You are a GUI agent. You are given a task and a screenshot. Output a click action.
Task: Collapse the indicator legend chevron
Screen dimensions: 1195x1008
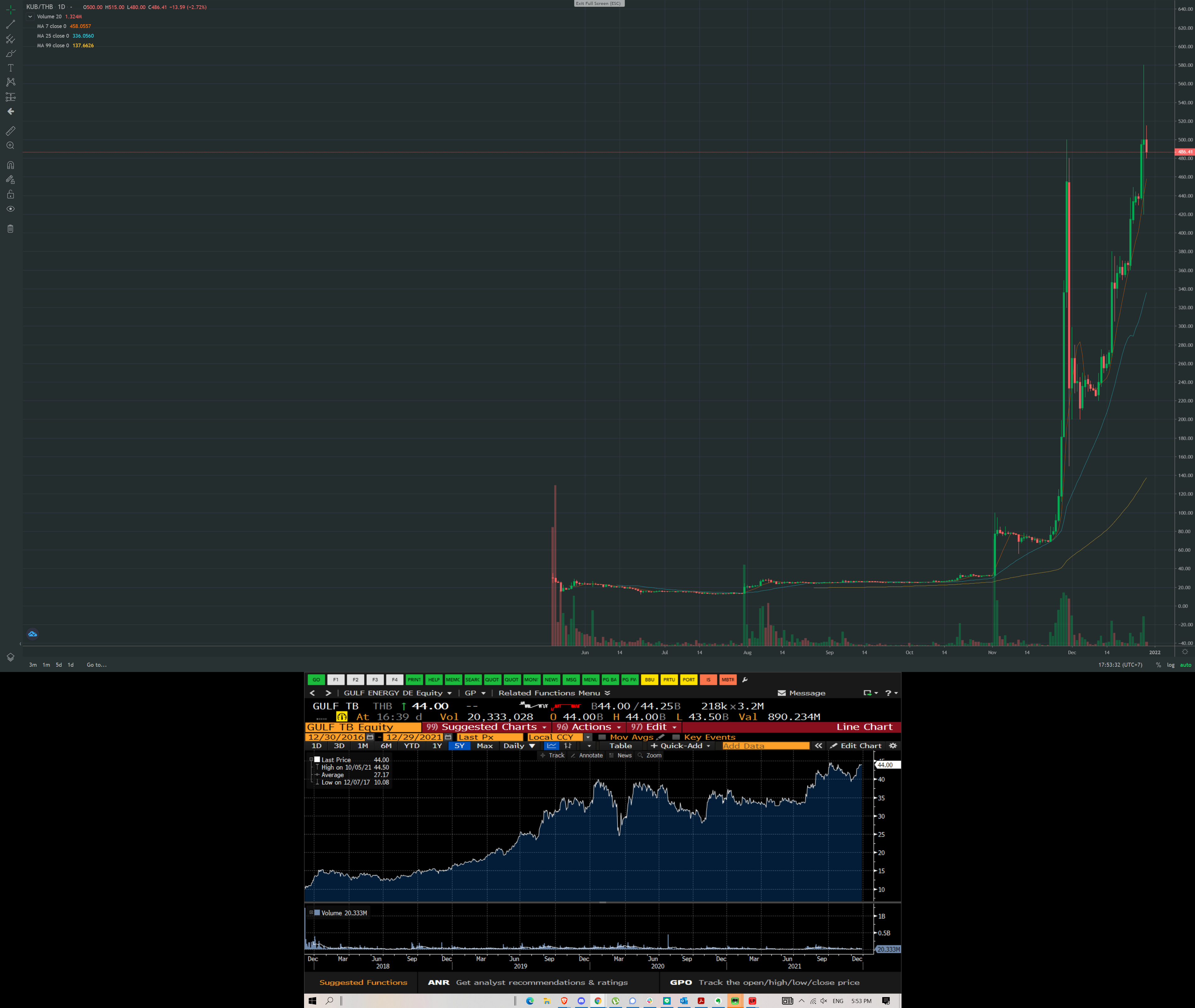click(30, 16)
